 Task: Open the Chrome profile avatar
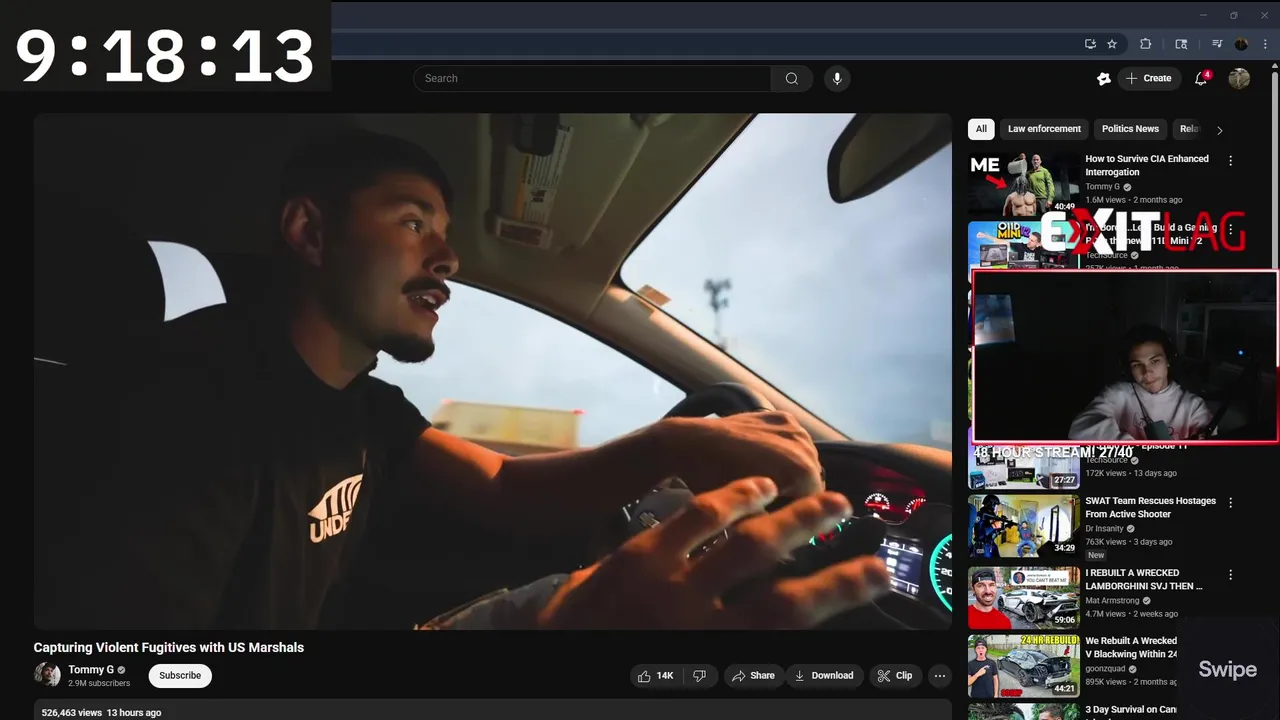coord(1241,44)
